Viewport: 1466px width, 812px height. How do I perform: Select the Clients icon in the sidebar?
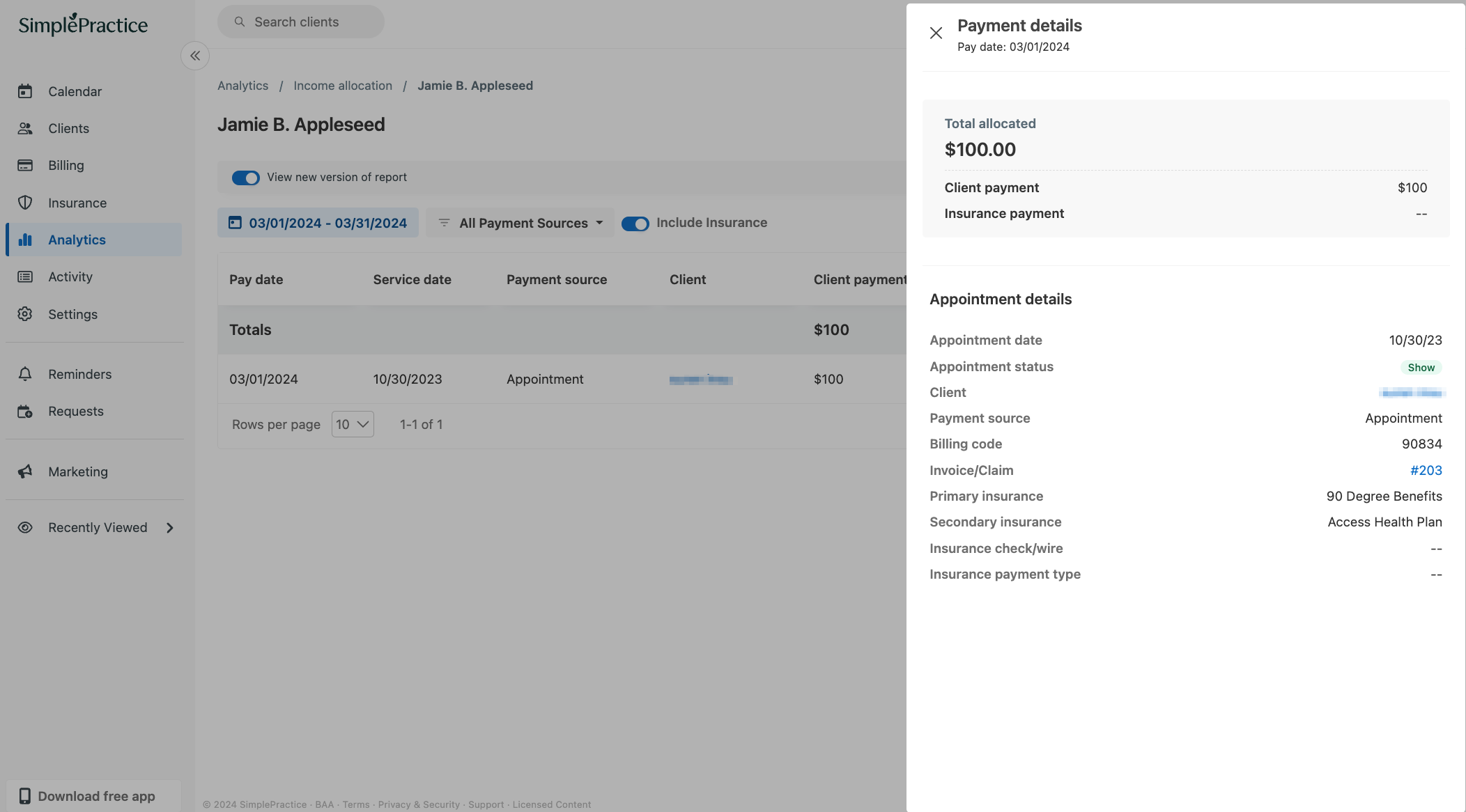(x=25, y=128)
